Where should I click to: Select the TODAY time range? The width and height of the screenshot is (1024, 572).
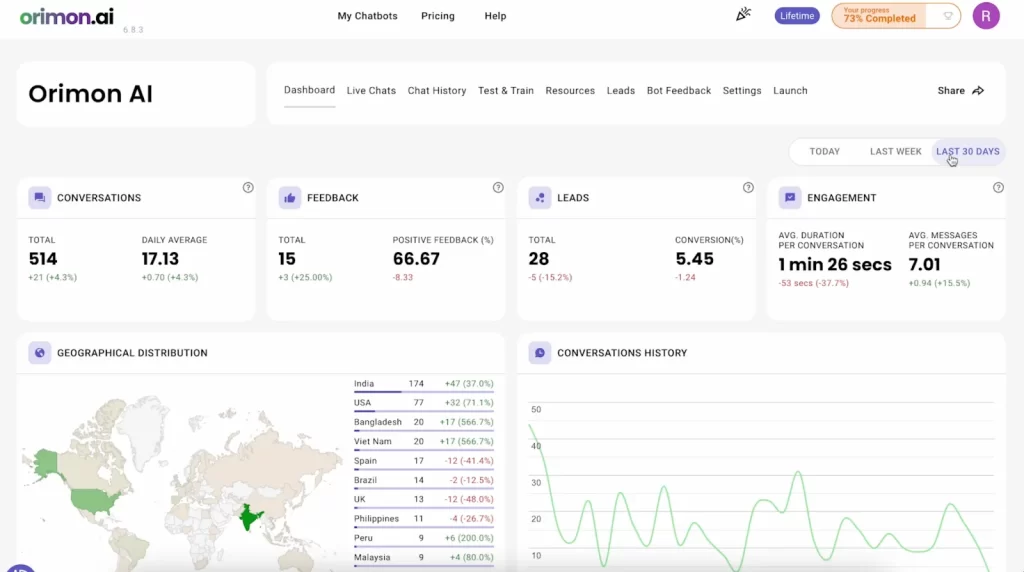coord(824,152)
